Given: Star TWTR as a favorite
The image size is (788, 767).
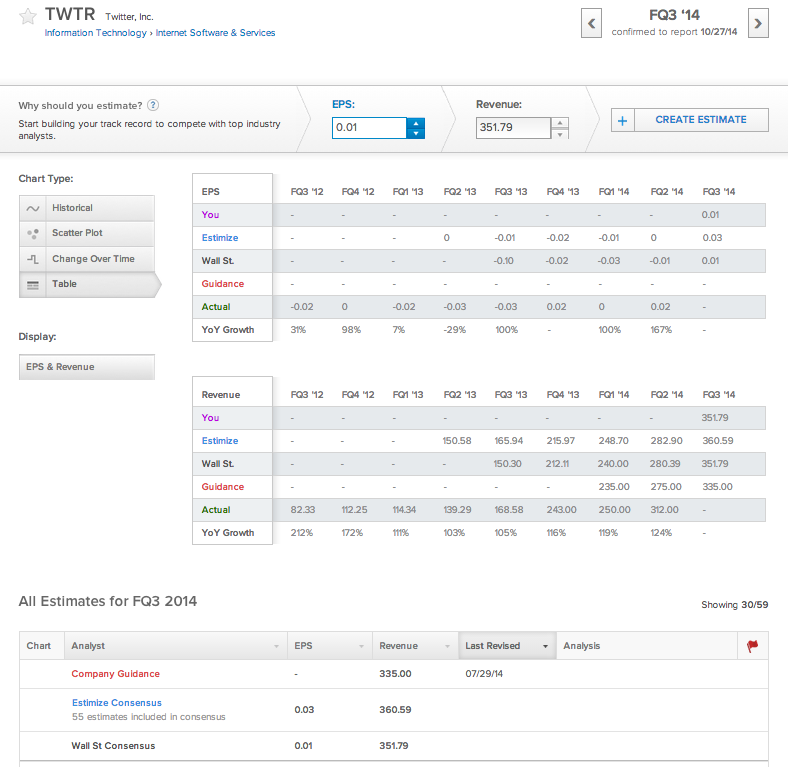Looking at the screenshot, I should (x=28, y=17).
